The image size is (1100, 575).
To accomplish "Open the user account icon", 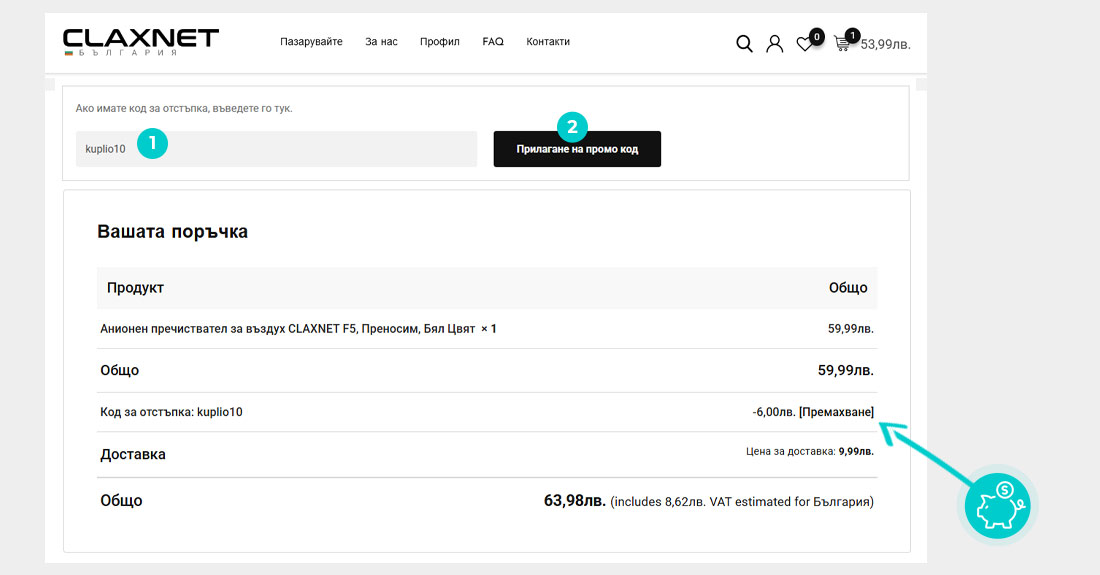I will [774, 43].
